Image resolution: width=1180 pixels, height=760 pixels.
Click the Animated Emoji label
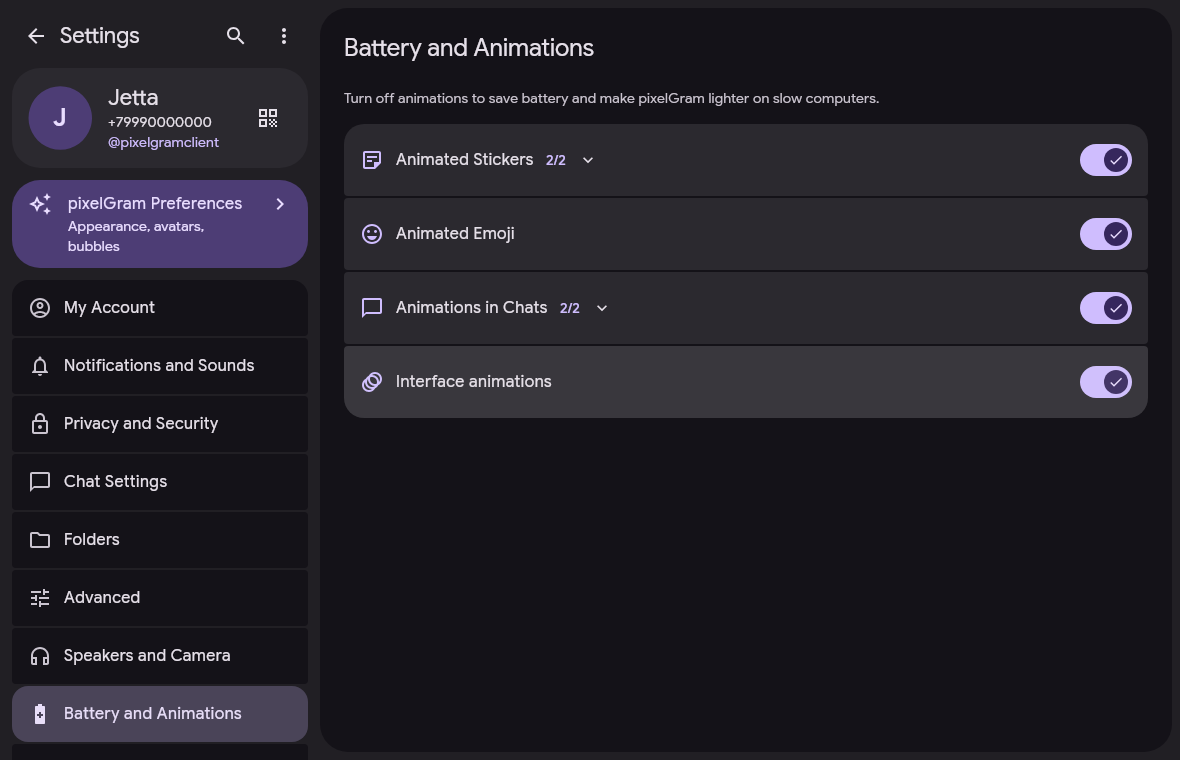click(455, 234)
